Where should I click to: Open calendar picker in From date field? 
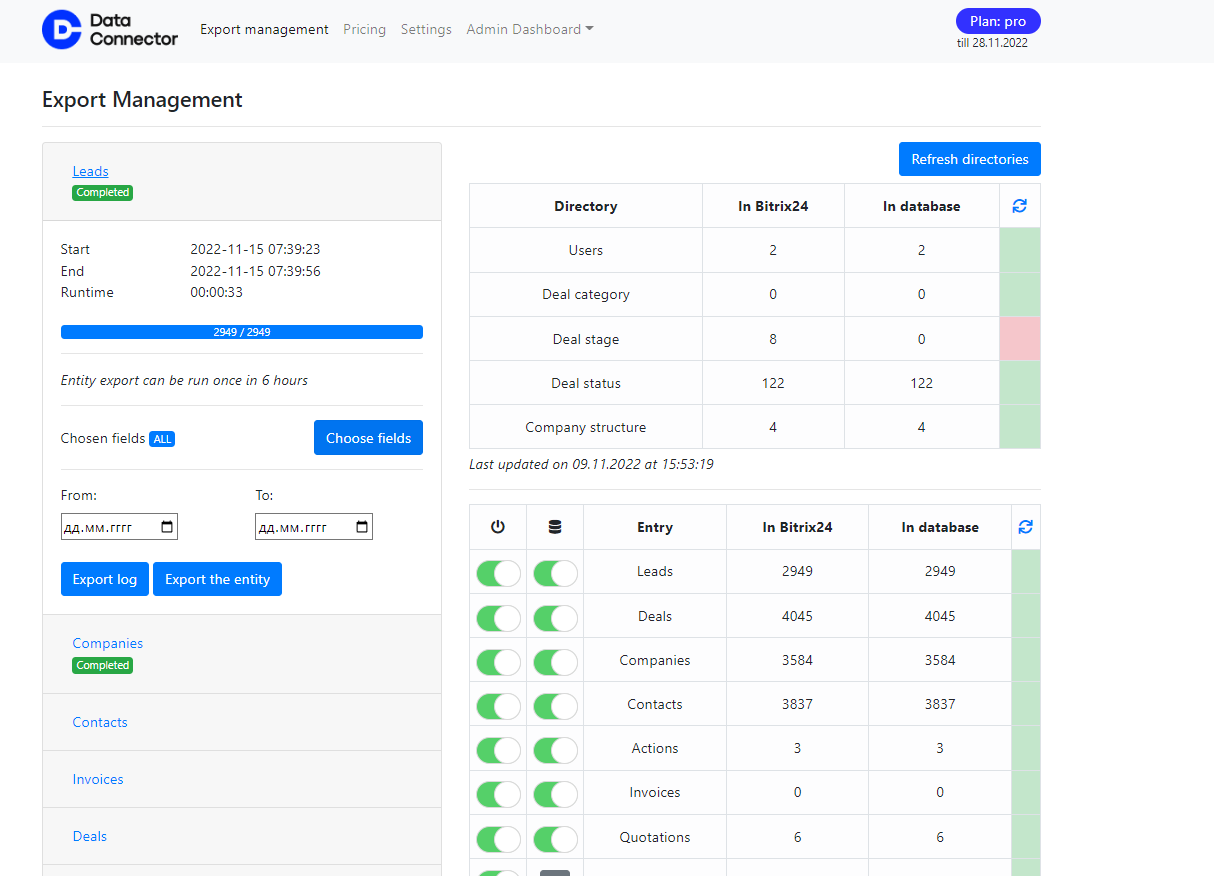167,526
